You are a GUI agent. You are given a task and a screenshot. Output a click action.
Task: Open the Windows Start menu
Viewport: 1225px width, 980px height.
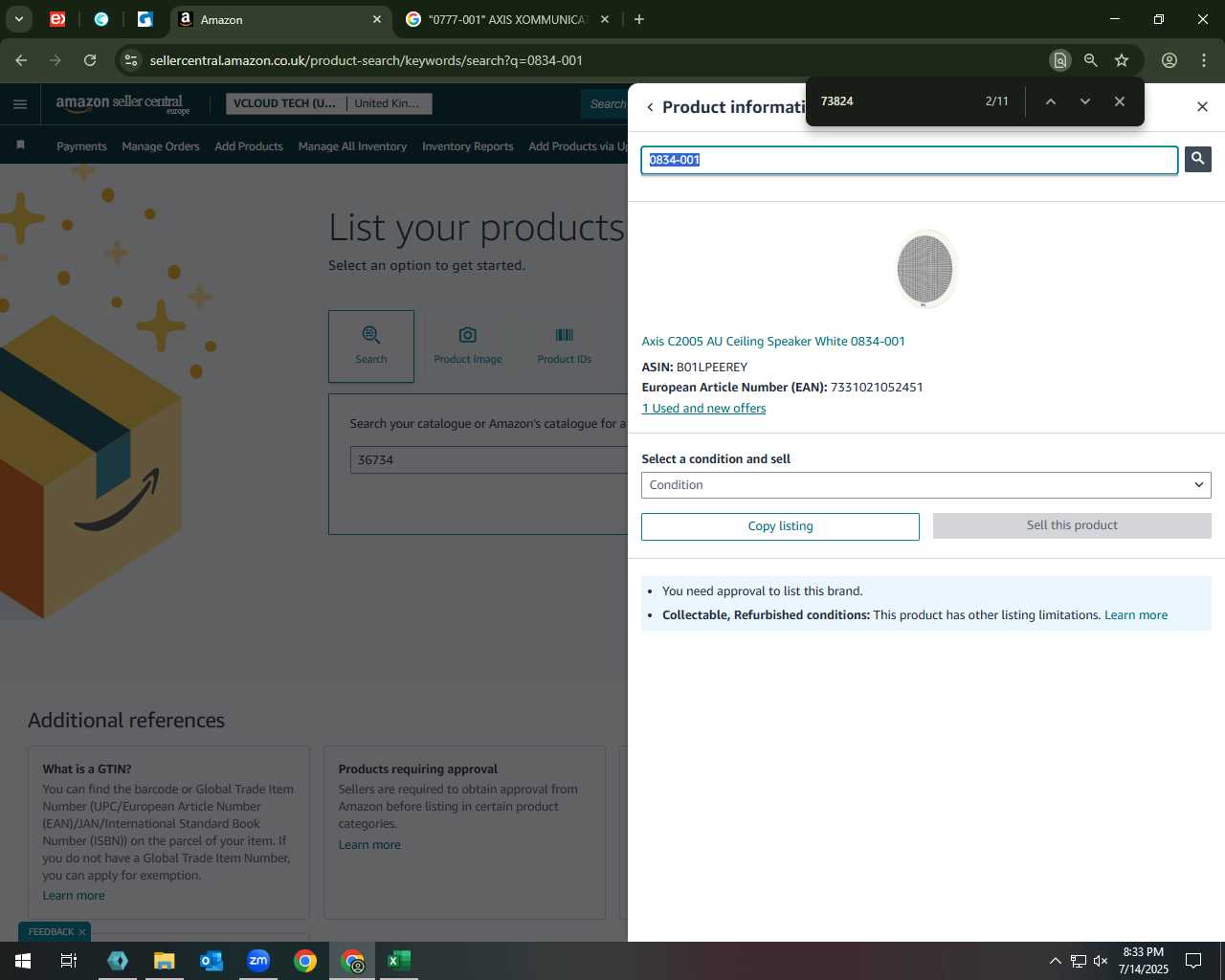click(x=23, y=961)
